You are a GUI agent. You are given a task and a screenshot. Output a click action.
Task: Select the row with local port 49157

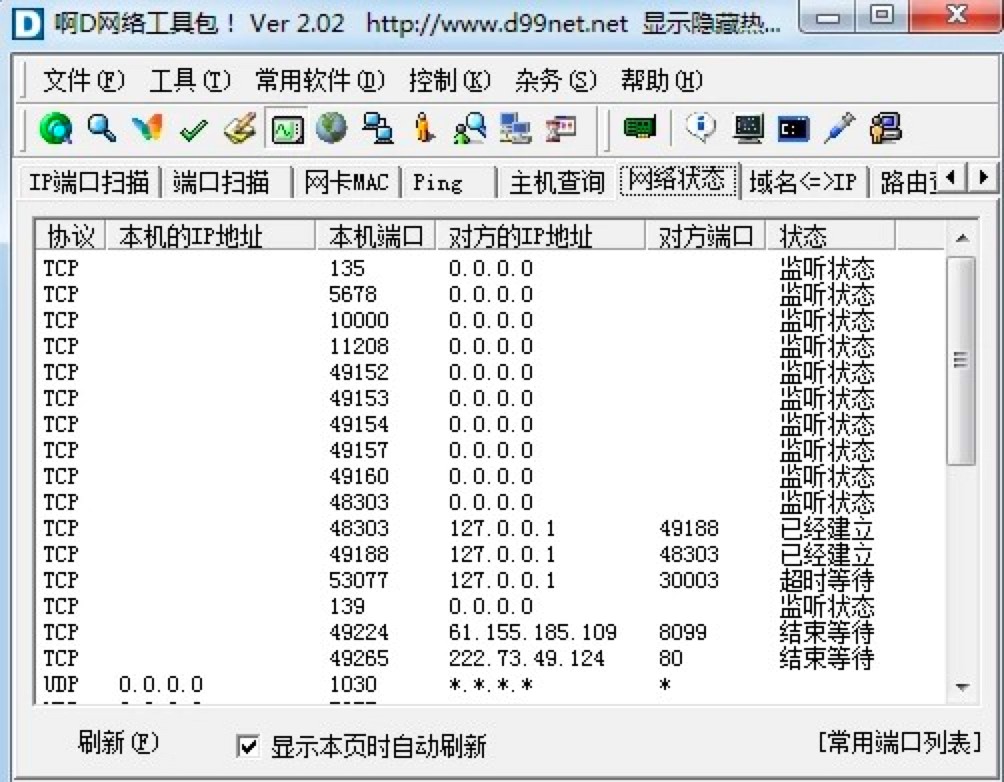(x=490, y=450)
